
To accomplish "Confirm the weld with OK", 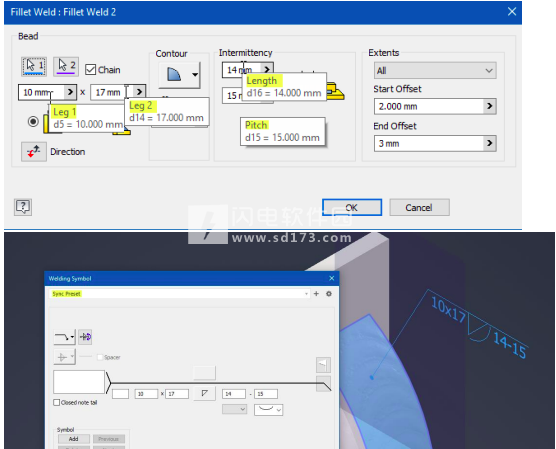I will tap(352, 207).
